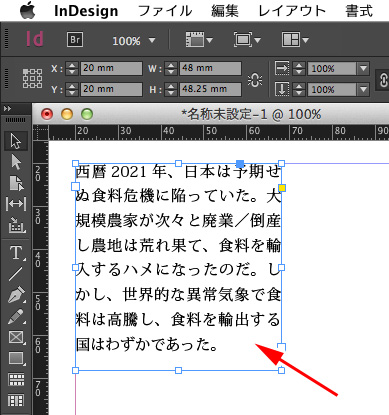
Task: Toggle constrain proportions for scaling
Action: [383, 80]
